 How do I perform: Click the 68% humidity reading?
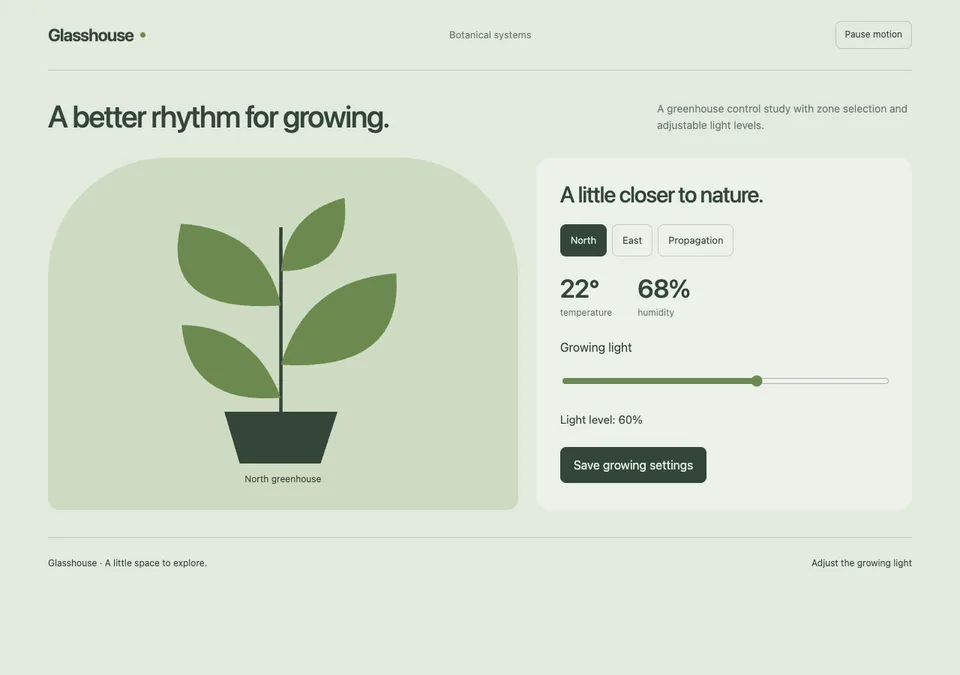tap(664, 289)
